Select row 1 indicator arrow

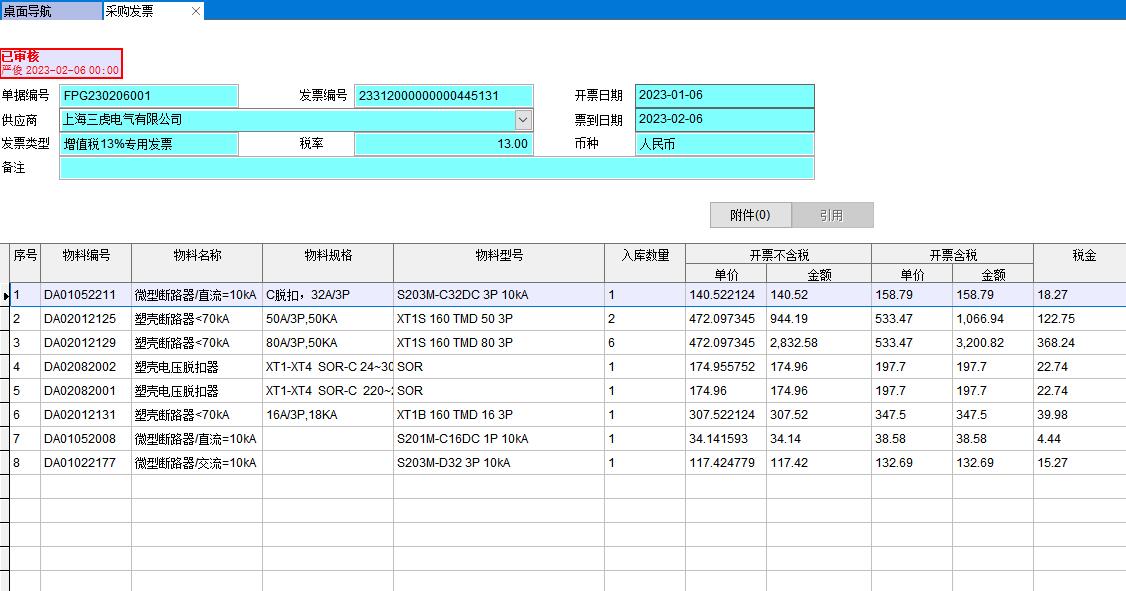(5, 296)
